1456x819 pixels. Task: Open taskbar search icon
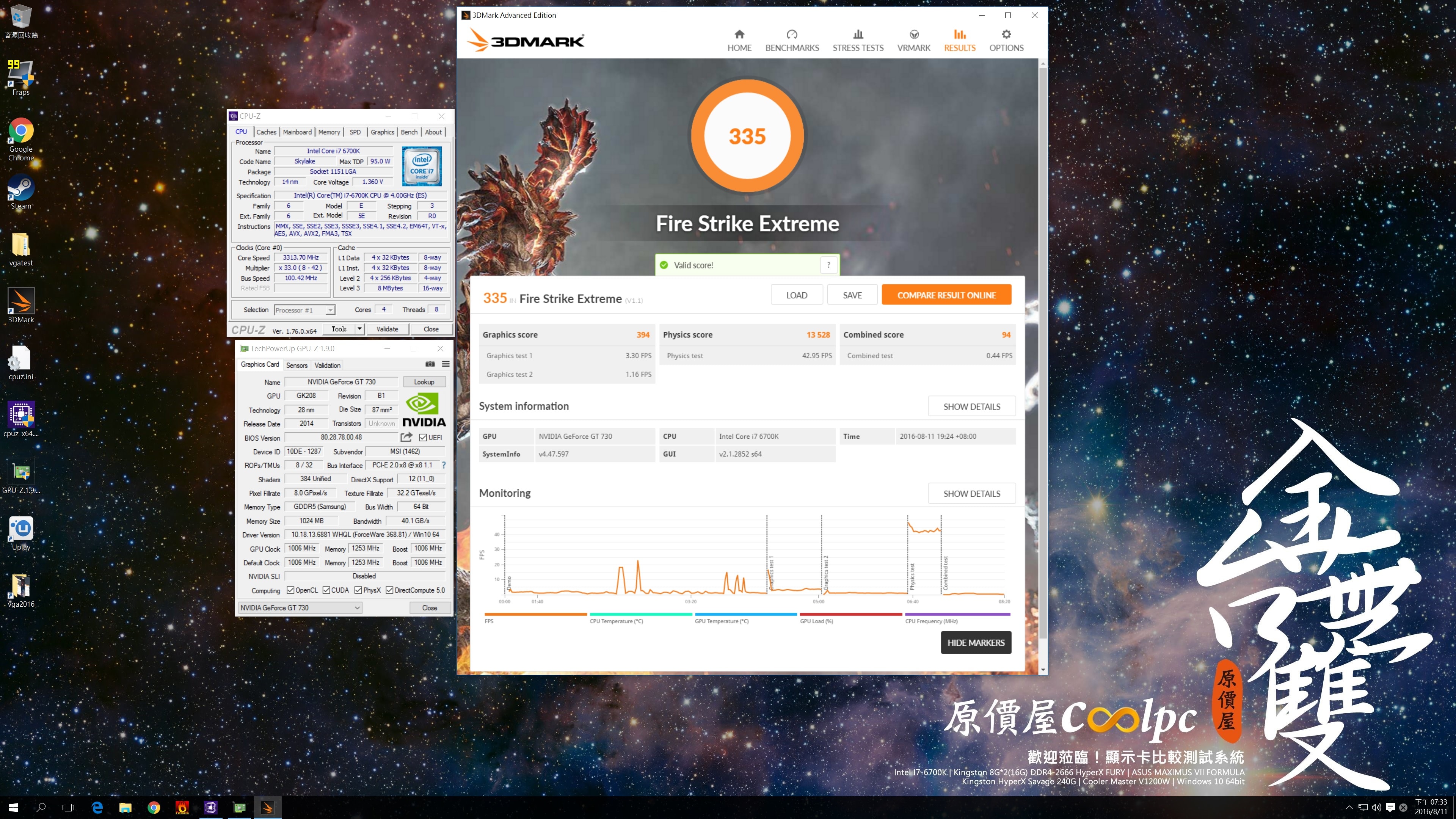point(41,808)
